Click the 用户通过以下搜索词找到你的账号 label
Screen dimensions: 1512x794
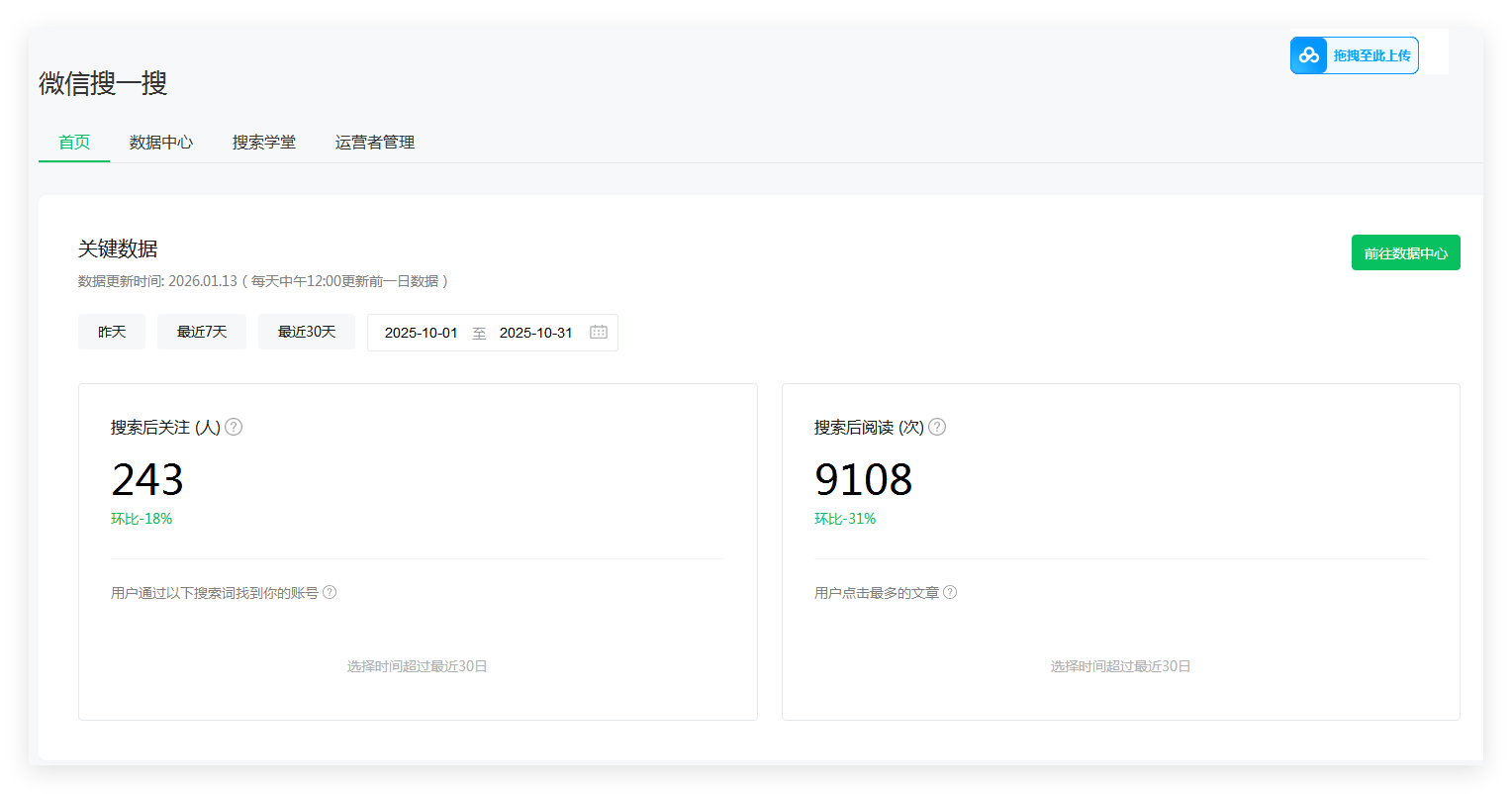(215, 592)
